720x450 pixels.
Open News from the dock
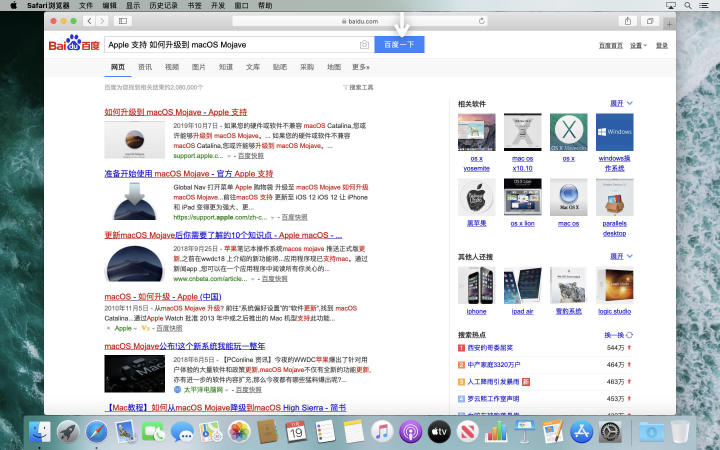(x=467, y=432)
